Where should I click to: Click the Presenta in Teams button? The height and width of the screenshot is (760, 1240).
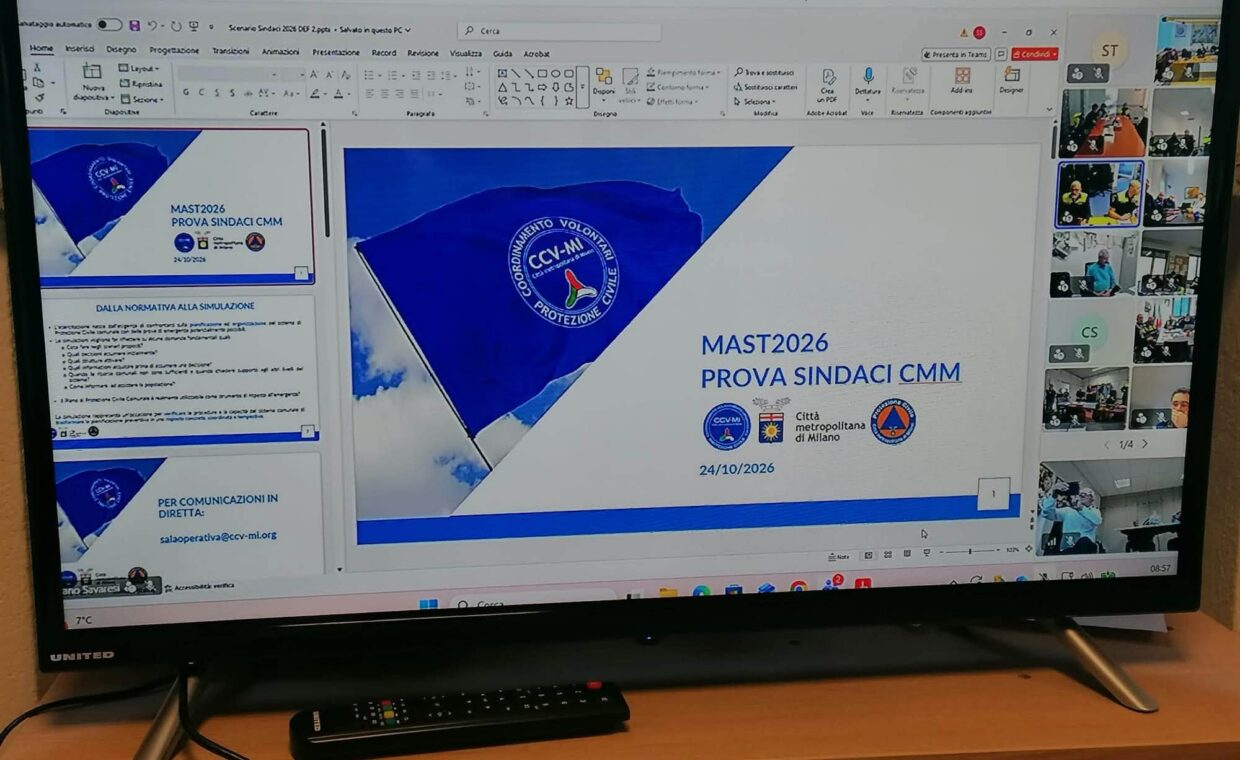(x=955, y=54)
